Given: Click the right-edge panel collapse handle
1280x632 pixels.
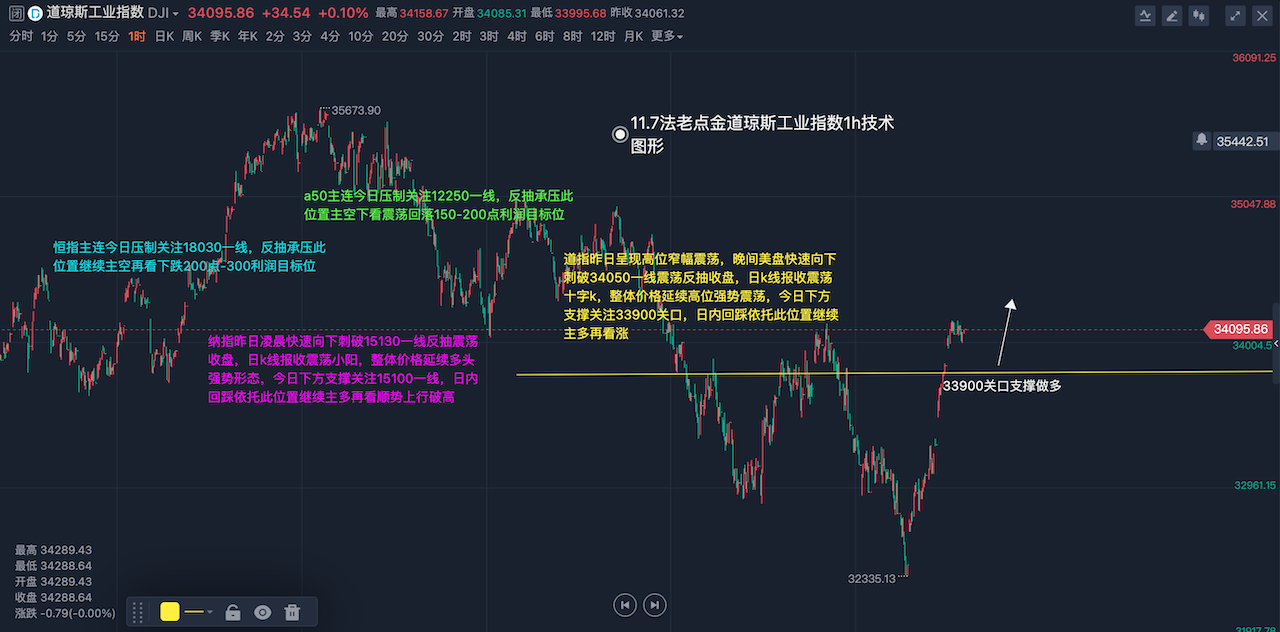Looking at the screenshot, I should 1275,343.
